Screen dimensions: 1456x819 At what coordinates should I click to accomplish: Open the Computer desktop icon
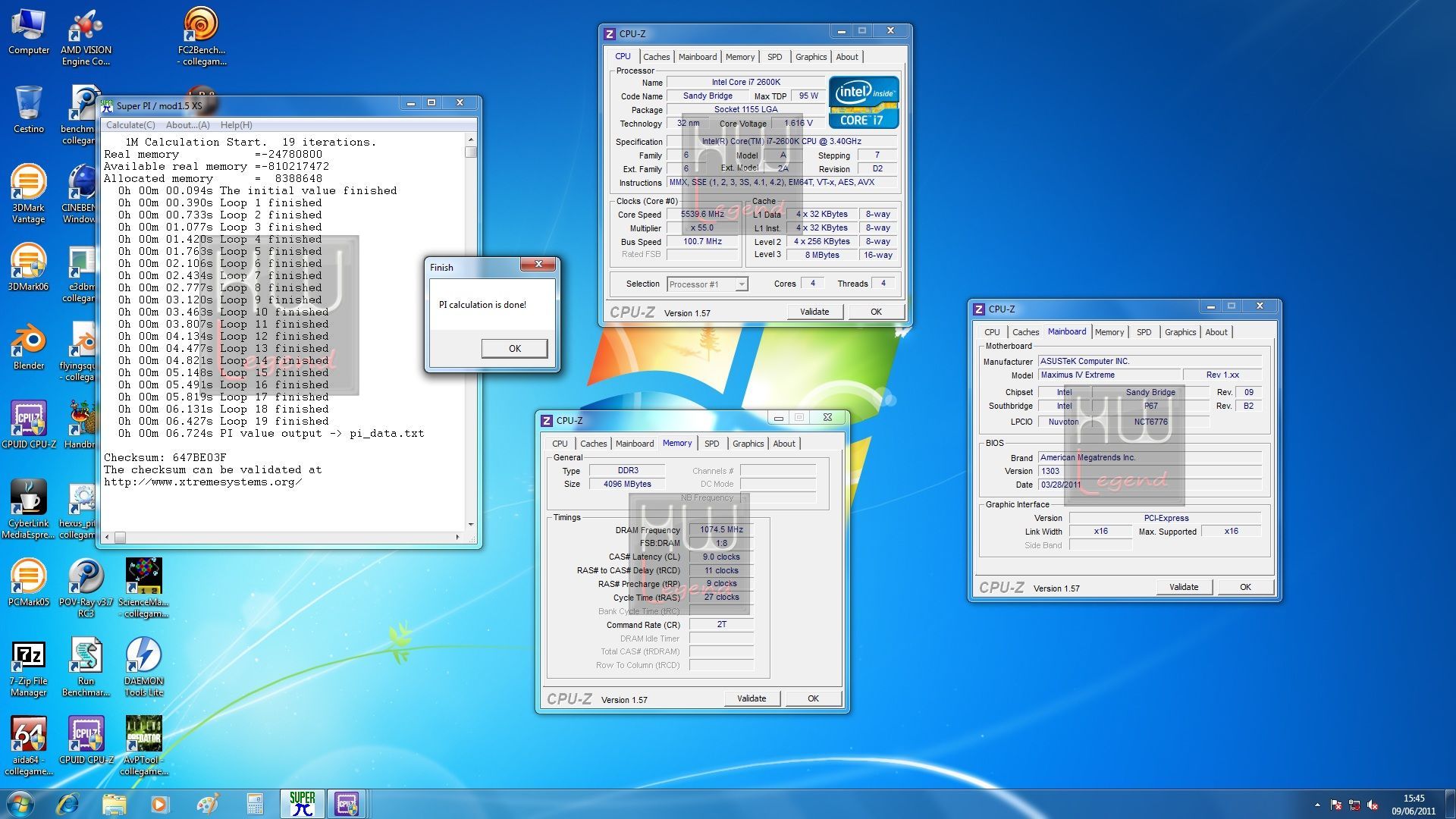(29, 32)
